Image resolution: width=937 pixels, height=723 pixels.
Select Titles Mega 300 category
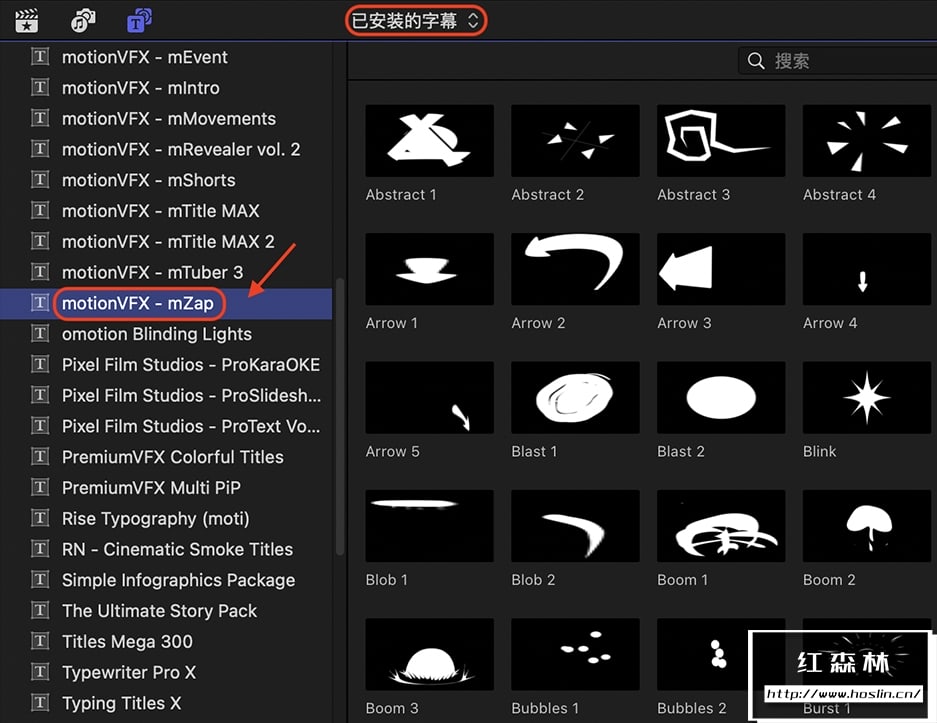[166, 641]
